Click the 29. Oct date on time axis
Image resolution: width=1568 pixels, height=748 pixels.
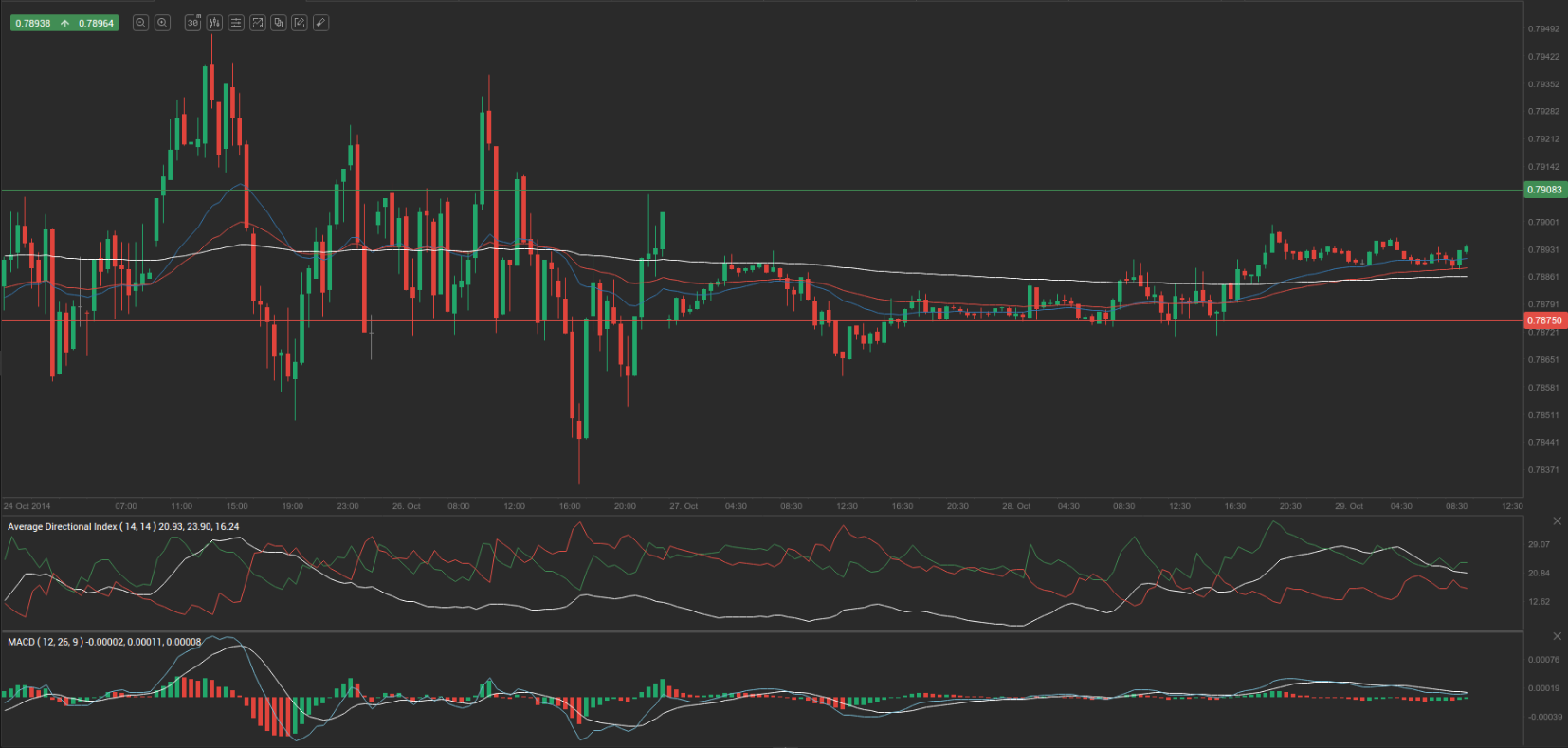1349,506
